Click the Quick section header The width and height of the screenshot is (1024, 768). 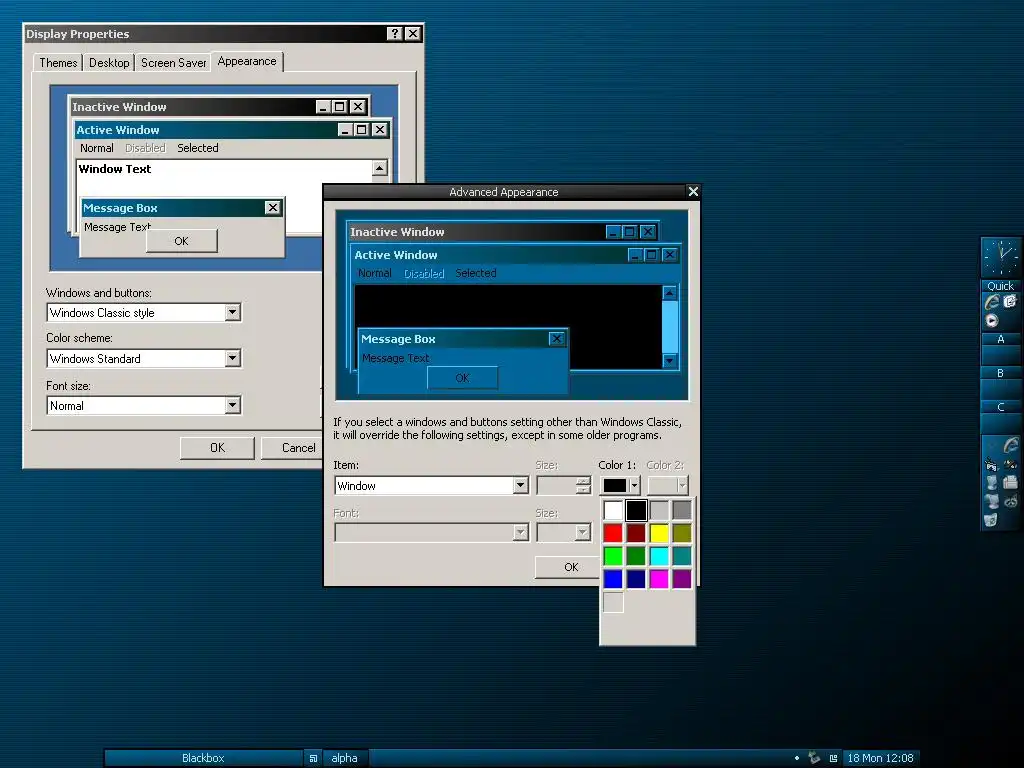[x=1000, y=286]
